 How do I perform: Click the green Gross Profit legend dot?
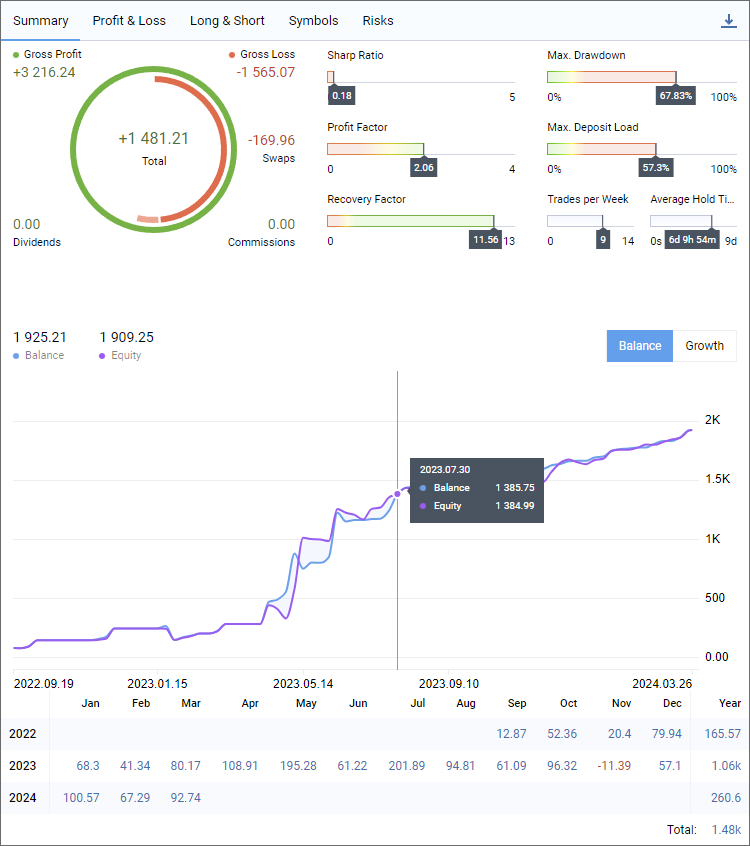[17, 55]
